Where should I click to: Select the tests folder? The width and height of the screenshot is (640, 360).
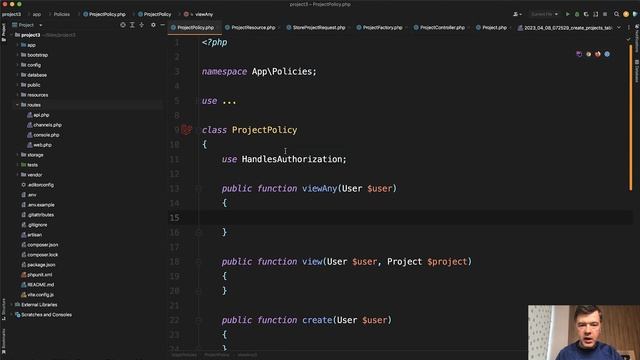coord(29,165)
